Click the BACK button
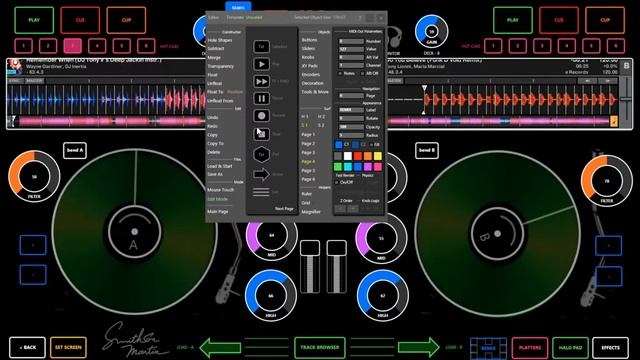The height and width of the screenshot is (360, 640). coord(27,347)
